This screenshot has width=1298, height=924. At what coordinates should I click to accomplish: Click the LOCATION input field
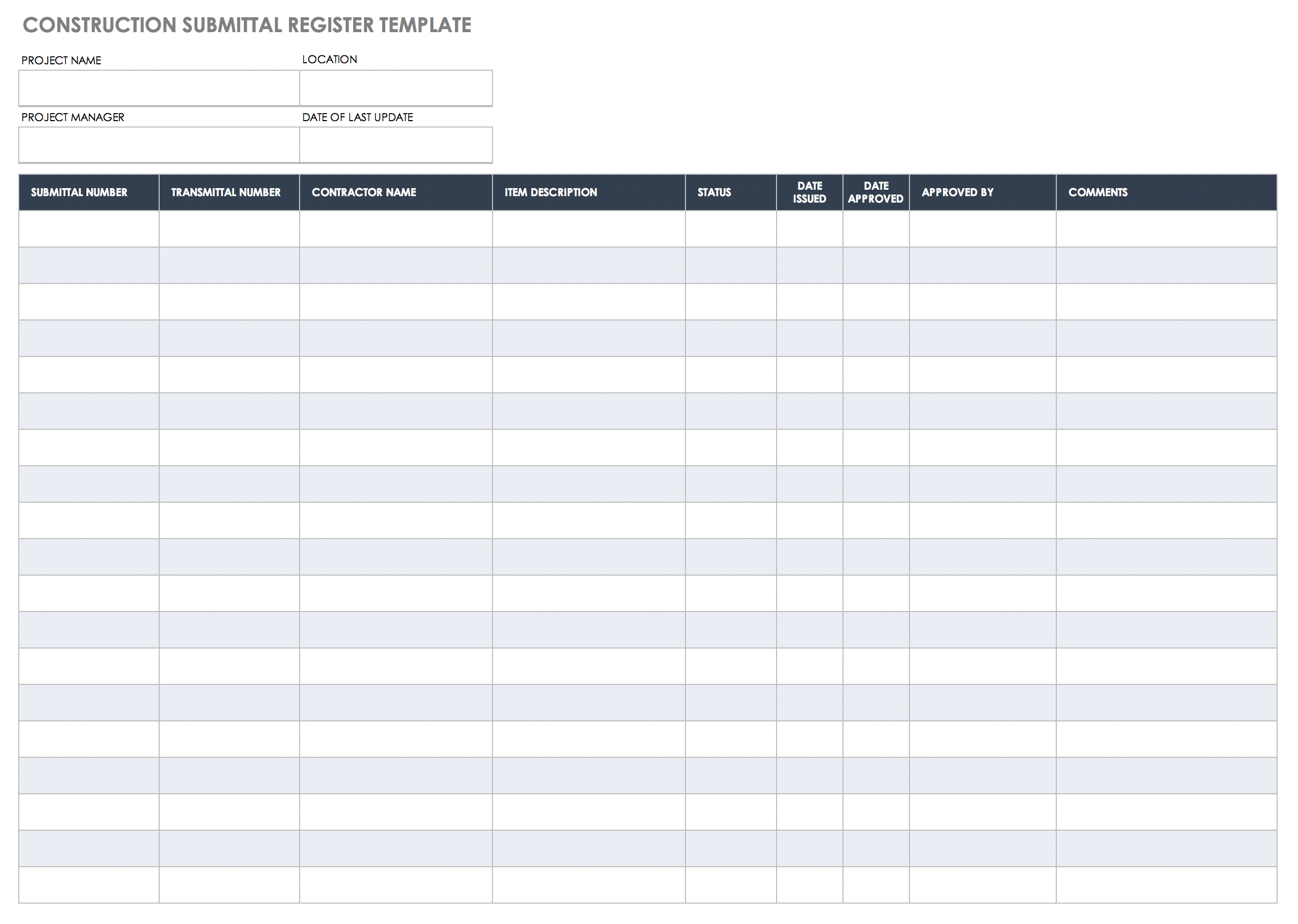[396, 87]
